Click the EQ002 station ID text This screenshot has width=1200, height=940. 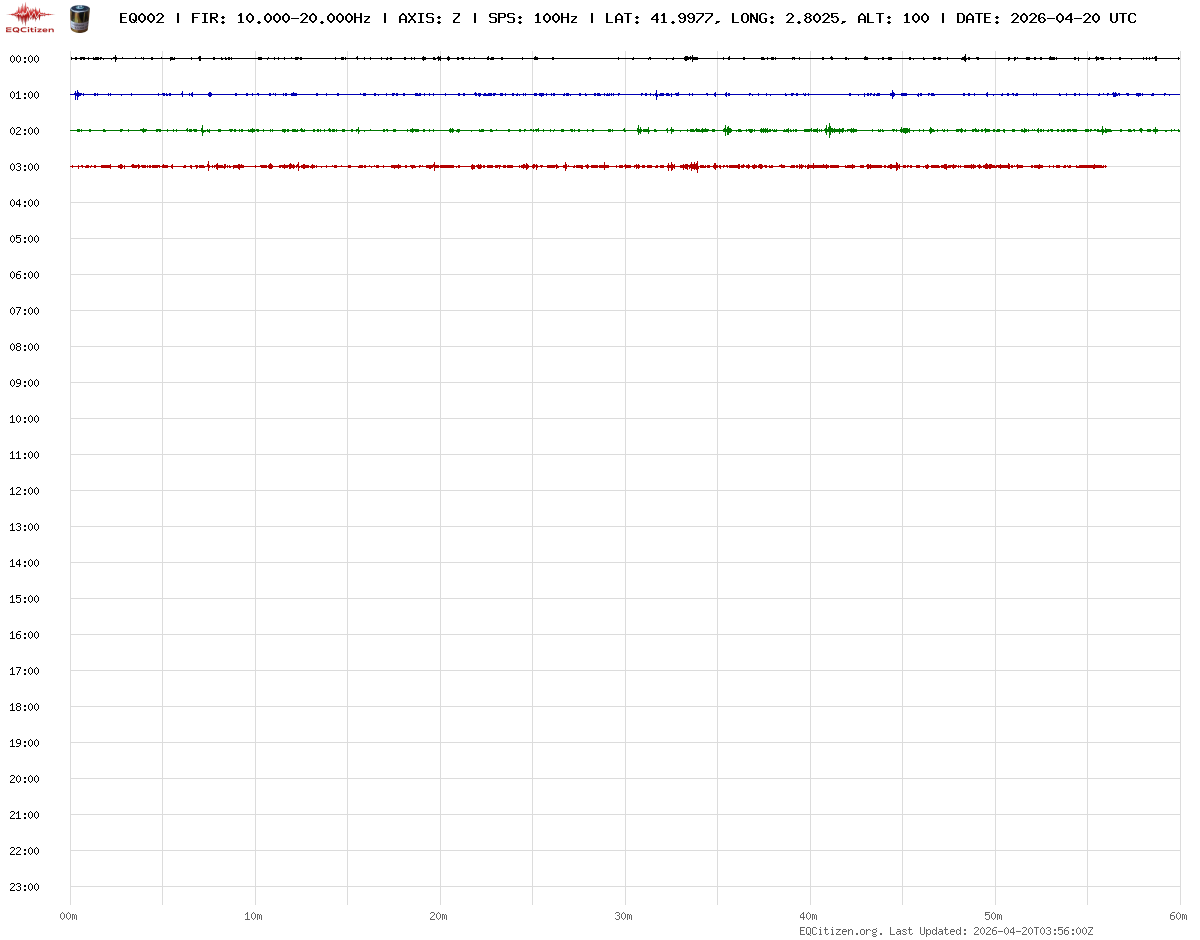[141, 18]
